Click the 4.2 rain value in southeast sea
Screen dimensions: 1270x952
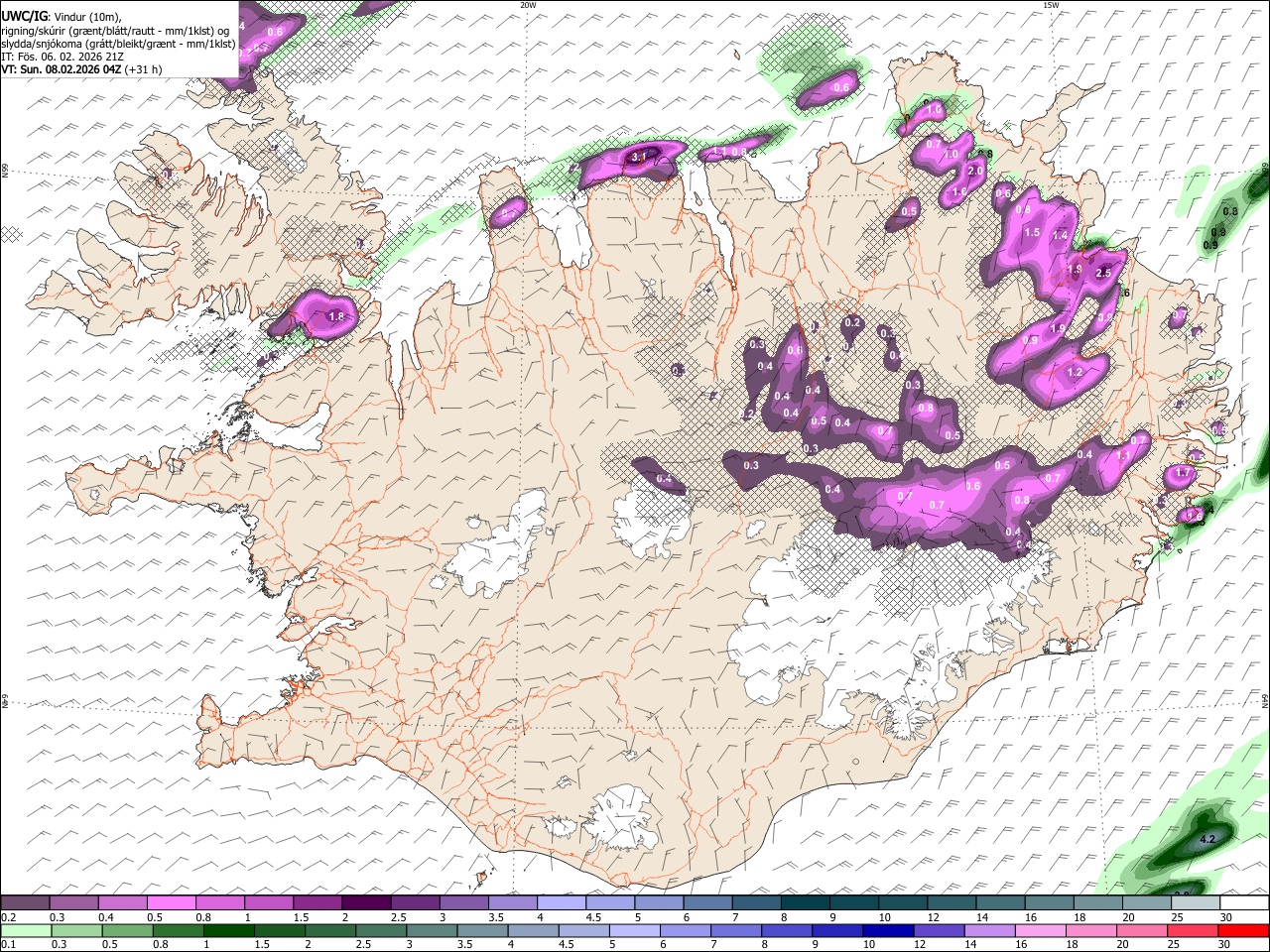click(1207, 840)
